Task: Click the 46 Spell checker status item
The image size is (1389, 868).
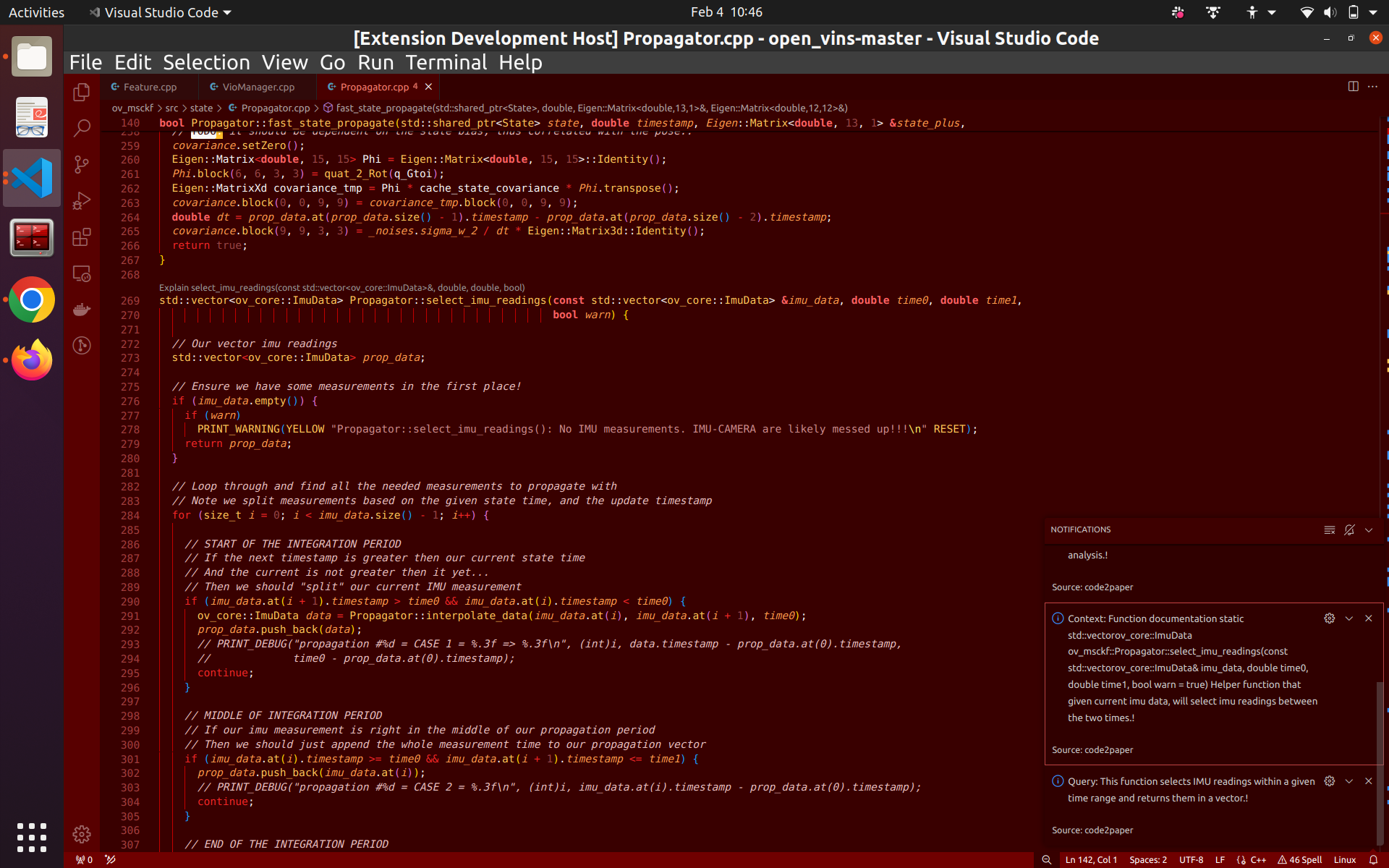Action: [1300, 860]
